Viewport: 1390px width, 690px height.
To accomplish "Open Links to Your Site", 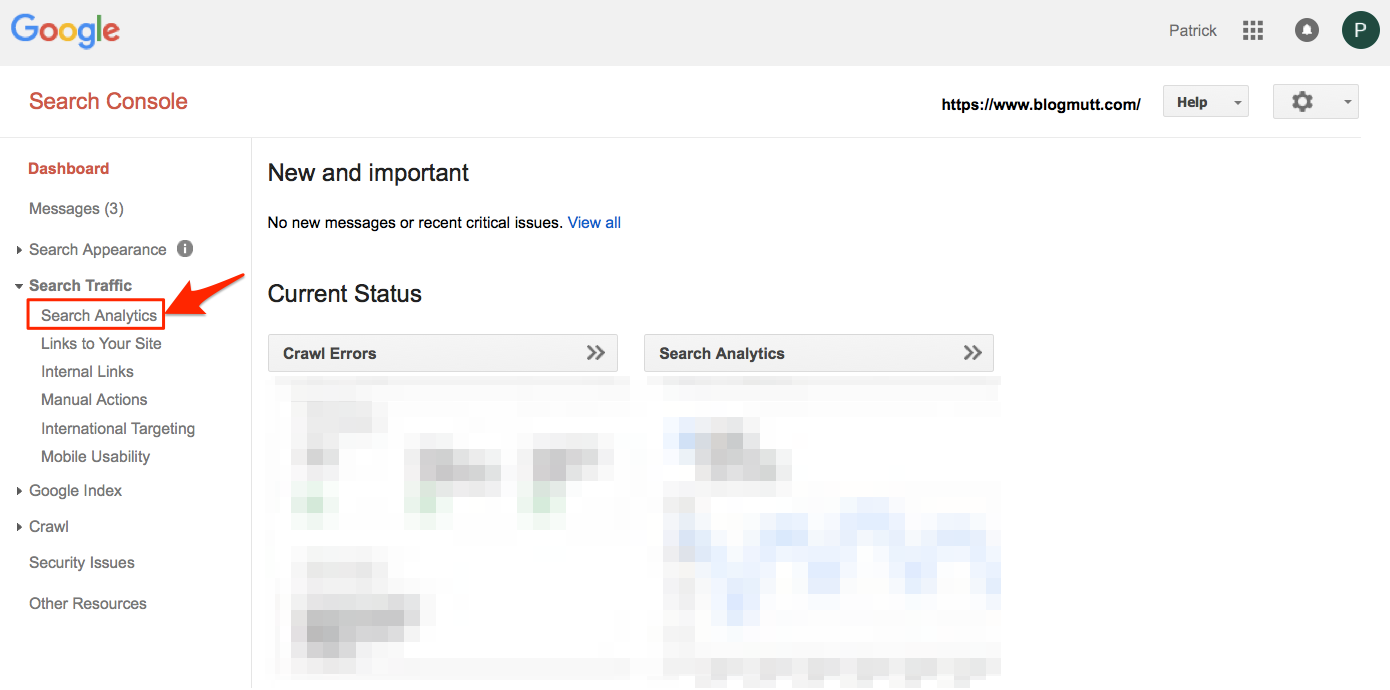I will coord(101,343).
